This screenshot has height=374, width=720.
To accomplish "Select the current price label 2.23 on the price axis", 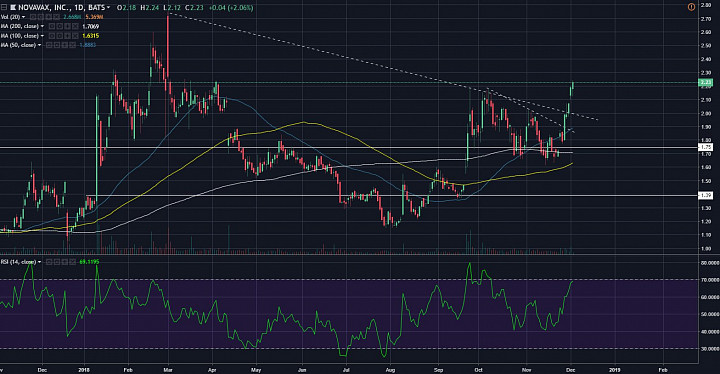I will pyautogui.click(x=705, y=82).
